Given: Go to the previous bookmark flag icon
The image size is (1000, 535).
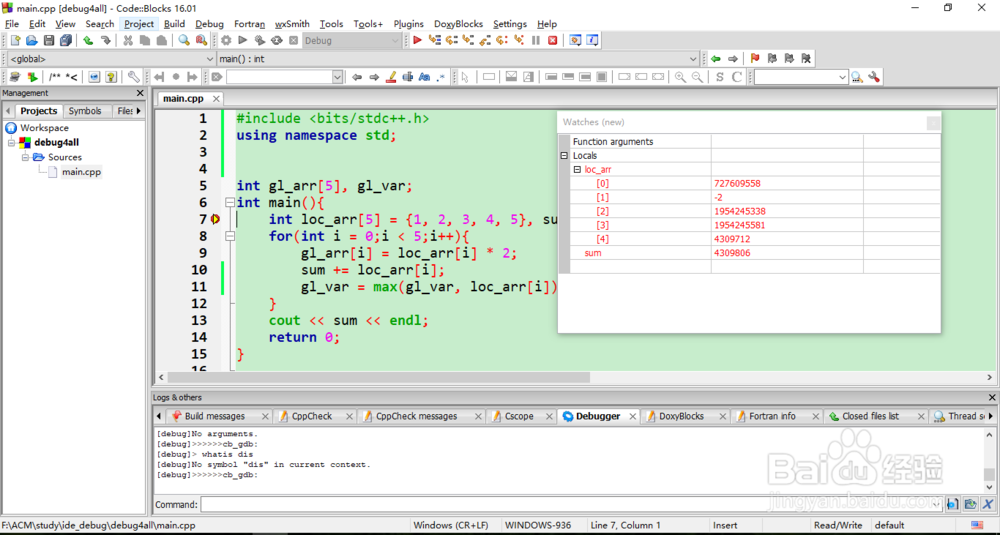Looking at the screenshot, I should click(772, 59).
